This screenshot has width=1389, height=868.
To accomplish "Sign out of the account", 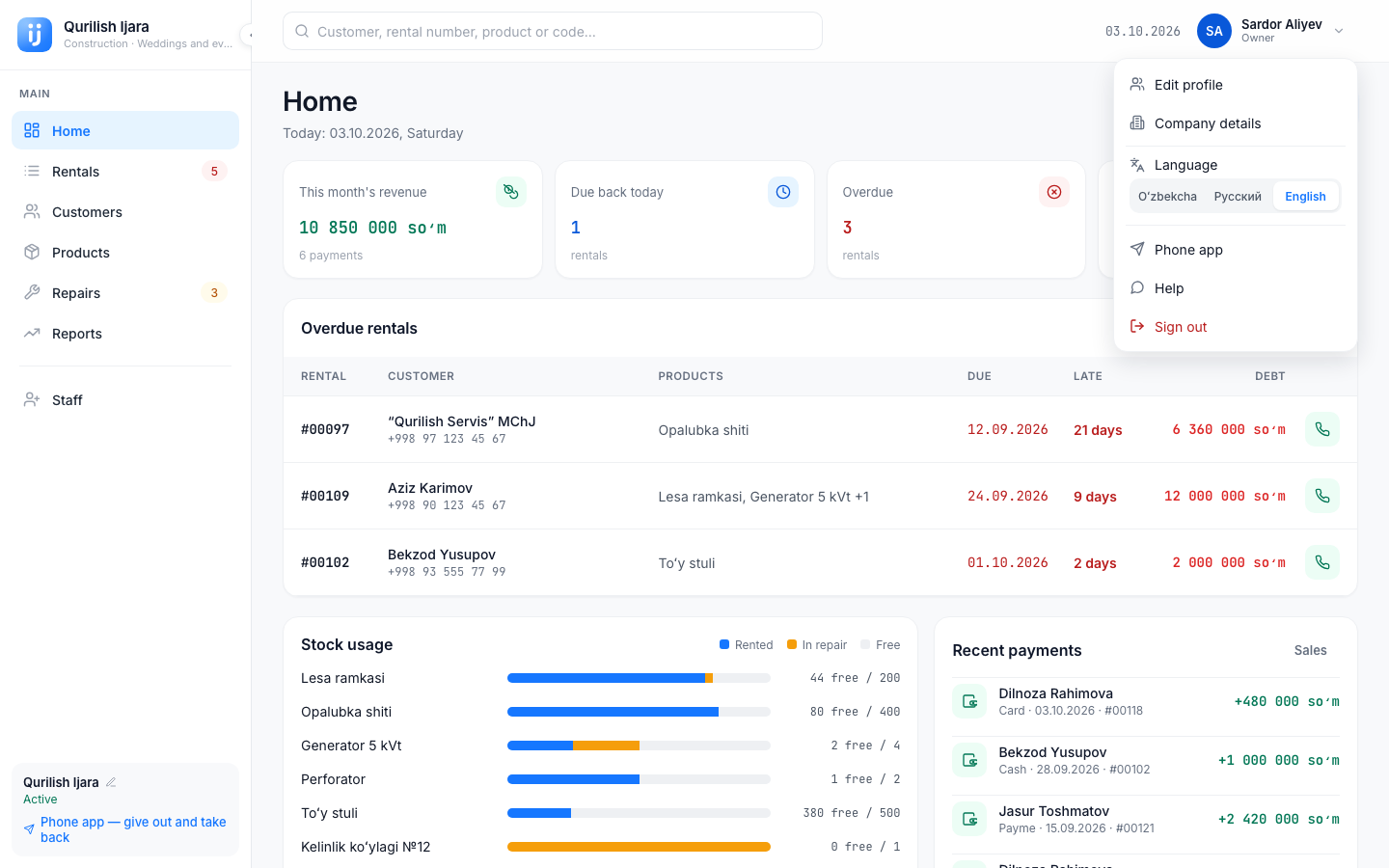I will pos(1236,326).
